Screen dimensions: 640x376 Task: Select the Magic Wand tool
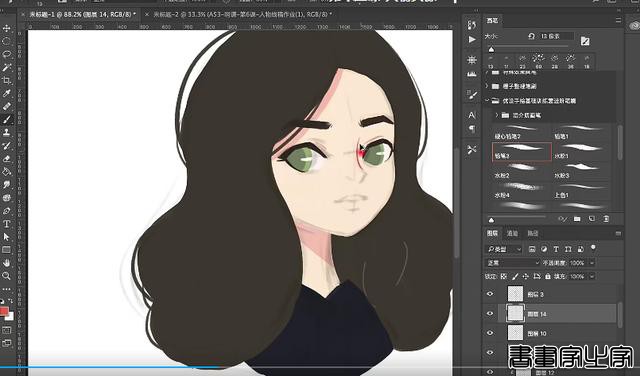[7, 67]
